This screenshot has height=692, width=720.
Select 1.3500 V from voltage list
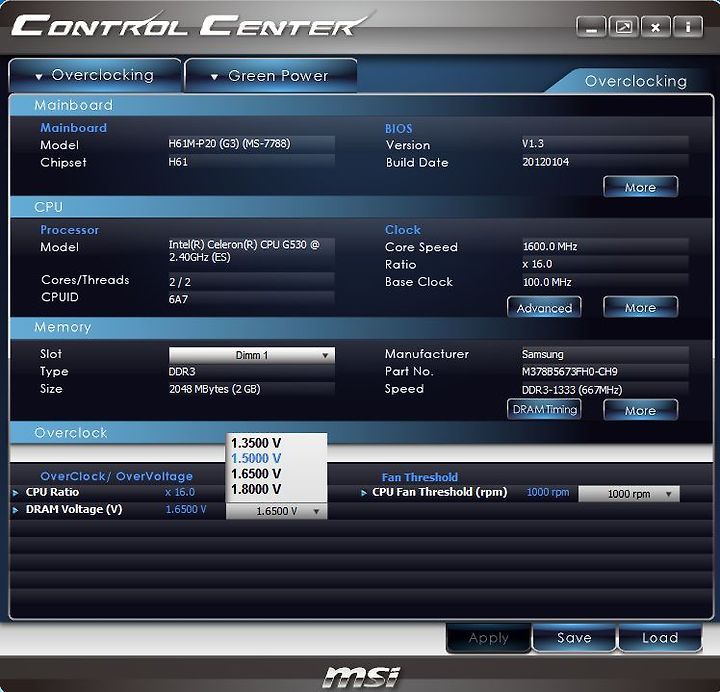[x=256, y=443]
